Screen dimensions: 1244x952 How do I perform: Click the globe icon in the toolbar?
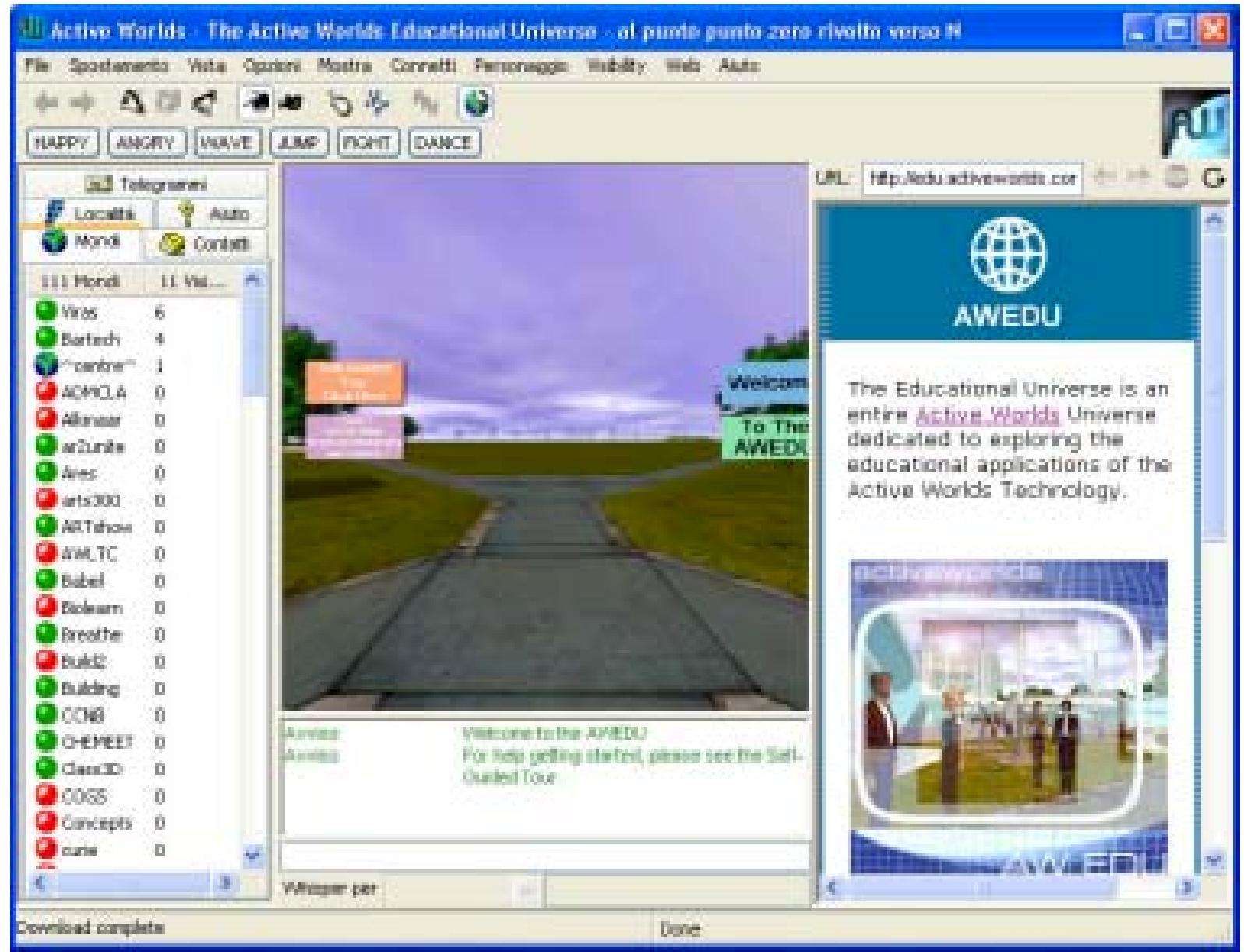pyautogui.click(x=477, y=104)
